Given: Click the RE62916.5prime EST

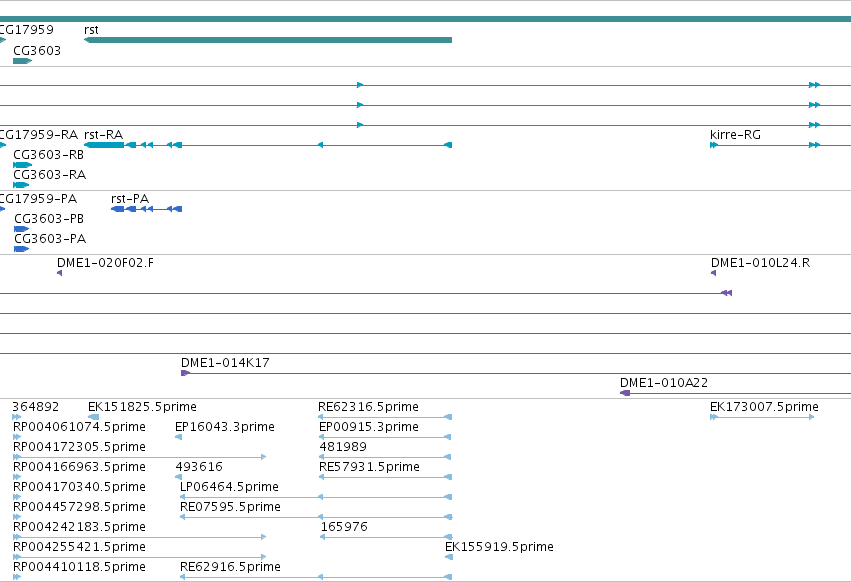Looking at the screenshot, I should point(316,577).
